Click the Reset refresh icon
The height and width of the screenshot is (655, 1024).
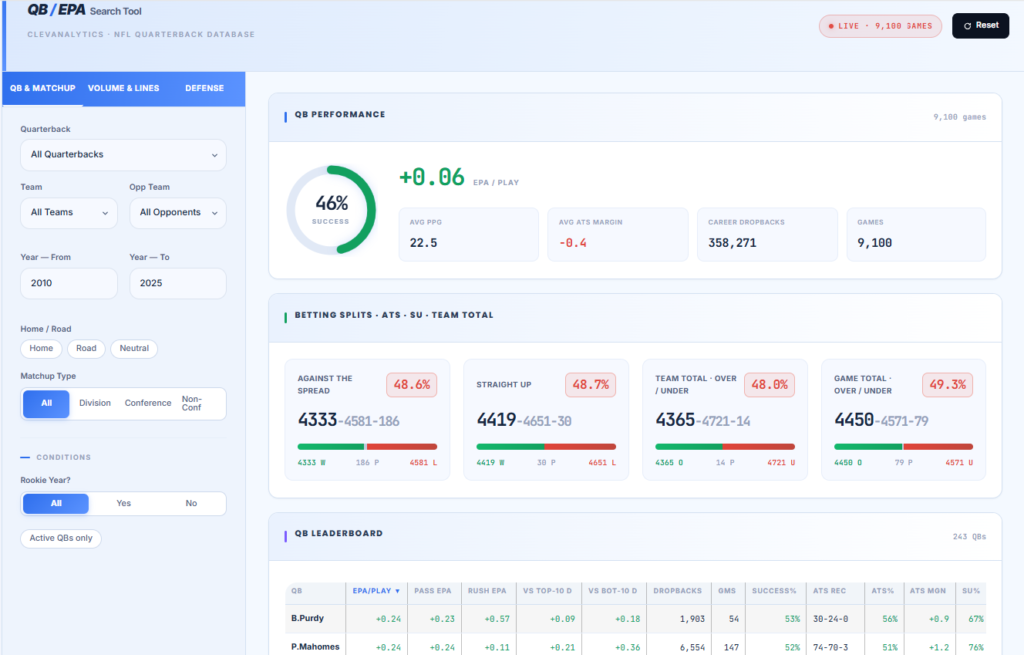[967, 26]
